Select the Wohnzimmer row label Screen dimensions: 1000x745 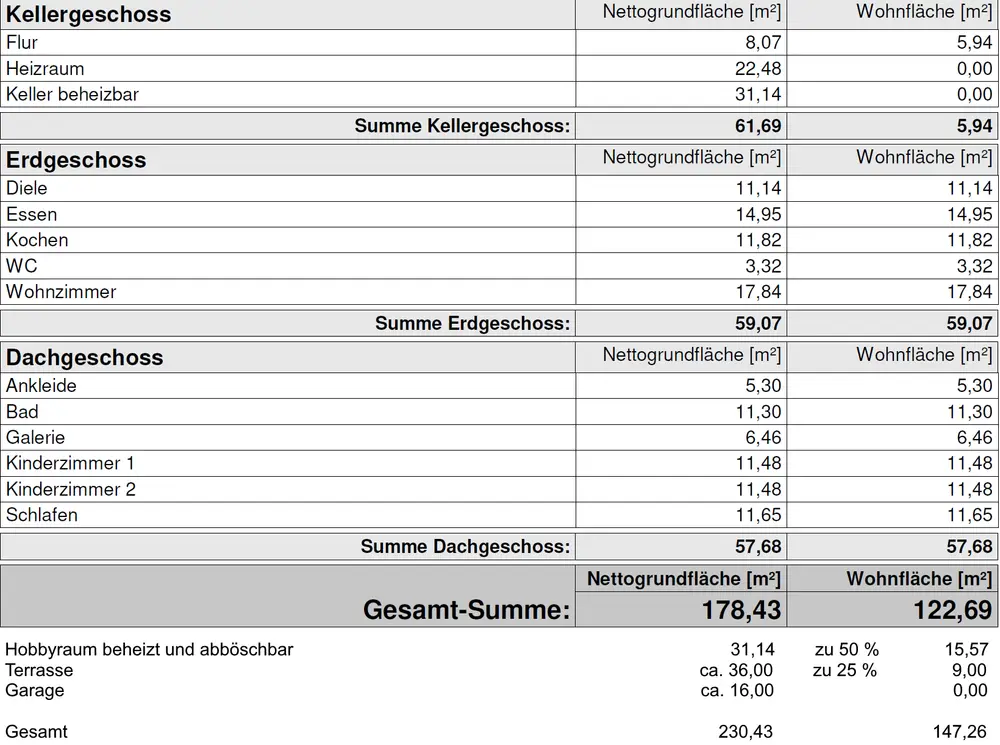coord(61,292)
